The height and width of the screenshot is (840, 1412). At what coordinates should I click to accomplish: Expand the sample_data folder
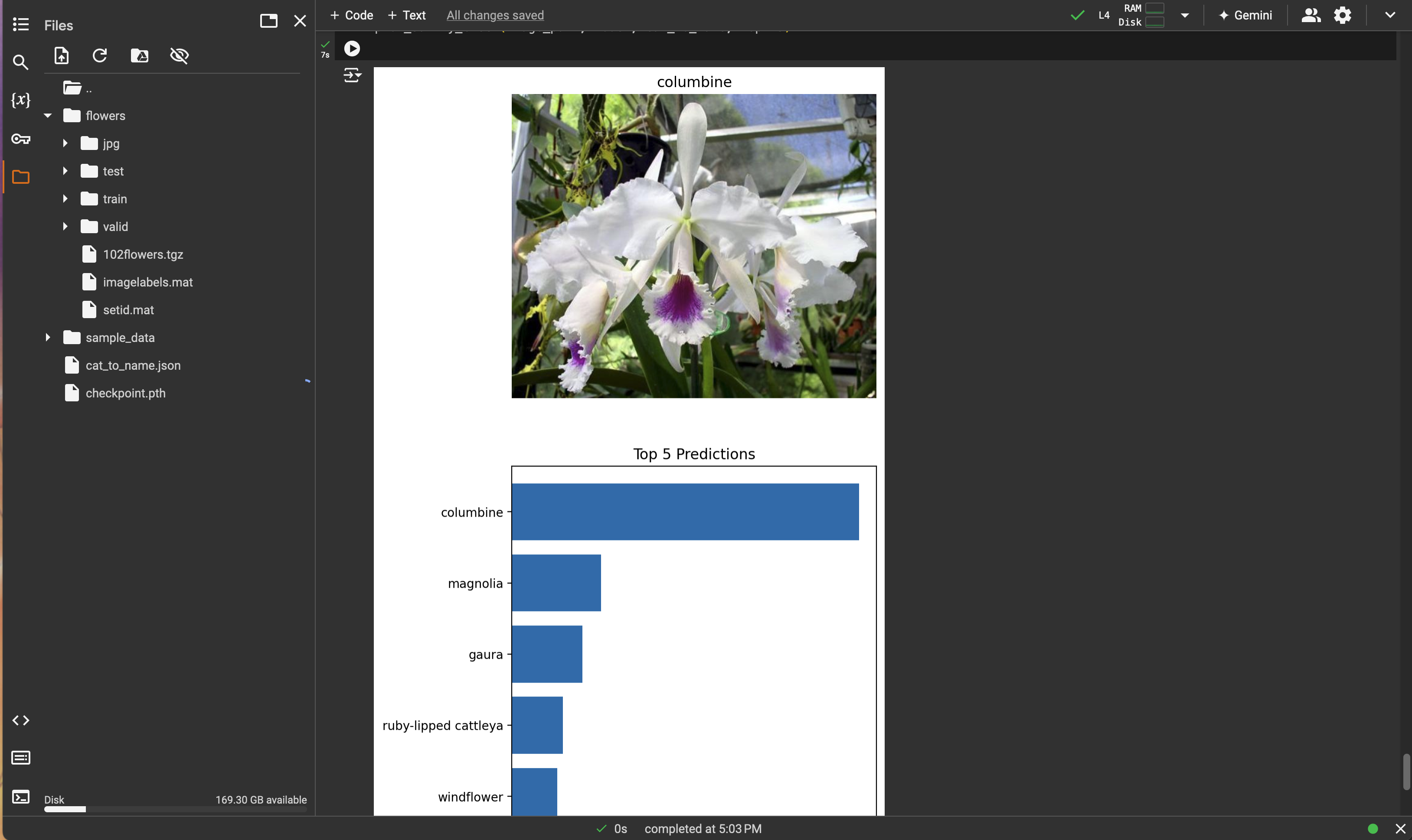(48, 337)
